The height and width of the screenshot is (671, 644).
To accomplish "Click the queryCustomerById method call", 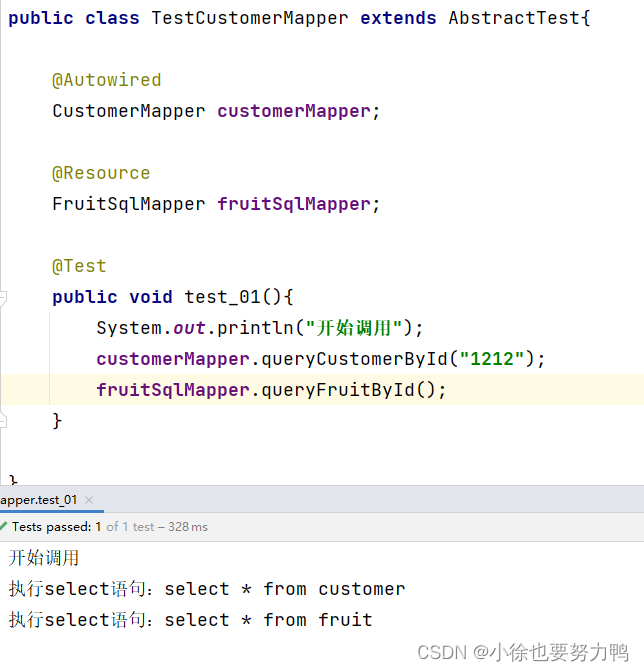I will (354, 359).
